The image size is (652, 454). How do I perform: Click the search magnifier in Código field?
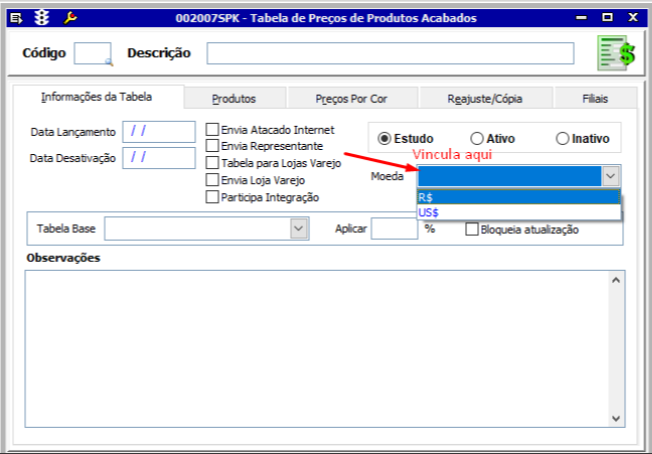tap(109, 62)
